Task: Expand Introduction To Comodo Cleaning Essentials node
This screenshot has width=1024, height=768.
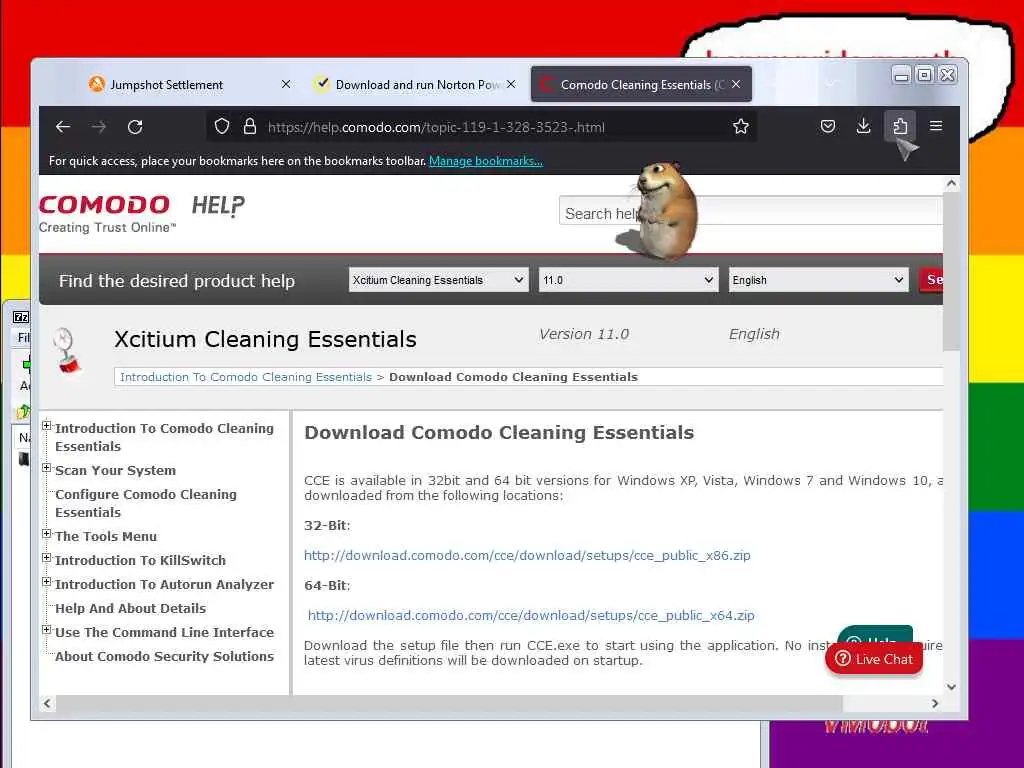Action: pyautogui.click(x=46, y=426)
